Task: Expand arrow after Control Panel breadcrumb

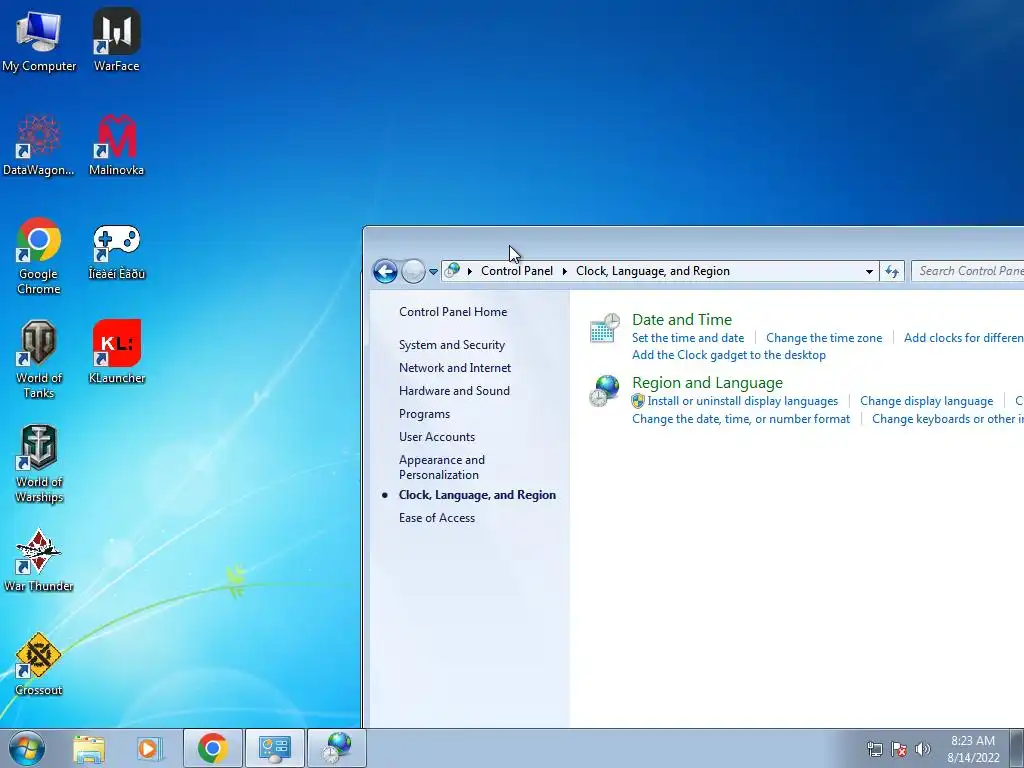Action: (x=565, y=271)
